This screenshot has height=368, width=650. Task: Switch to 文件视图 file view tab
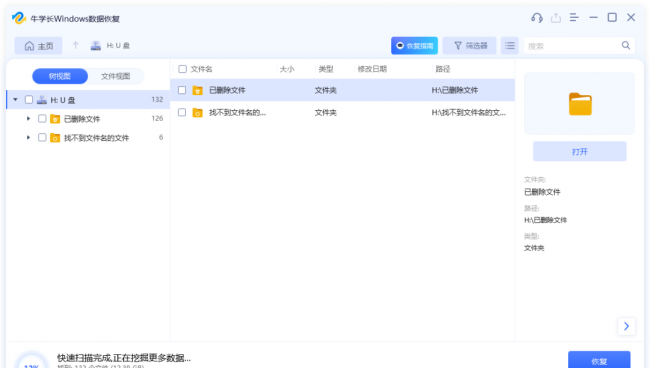pos(116,76)
